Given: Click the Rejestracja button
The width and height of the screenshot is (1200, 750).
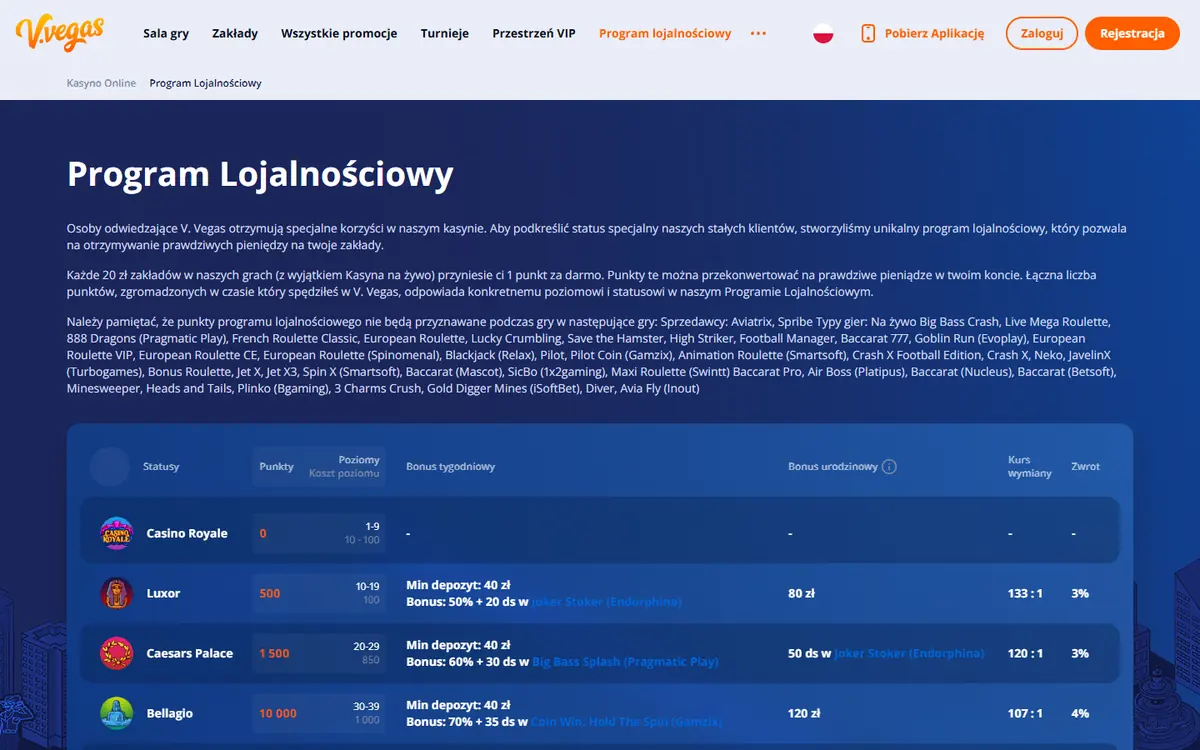Looking at the screenshot, I should [x=1132, y=33].
